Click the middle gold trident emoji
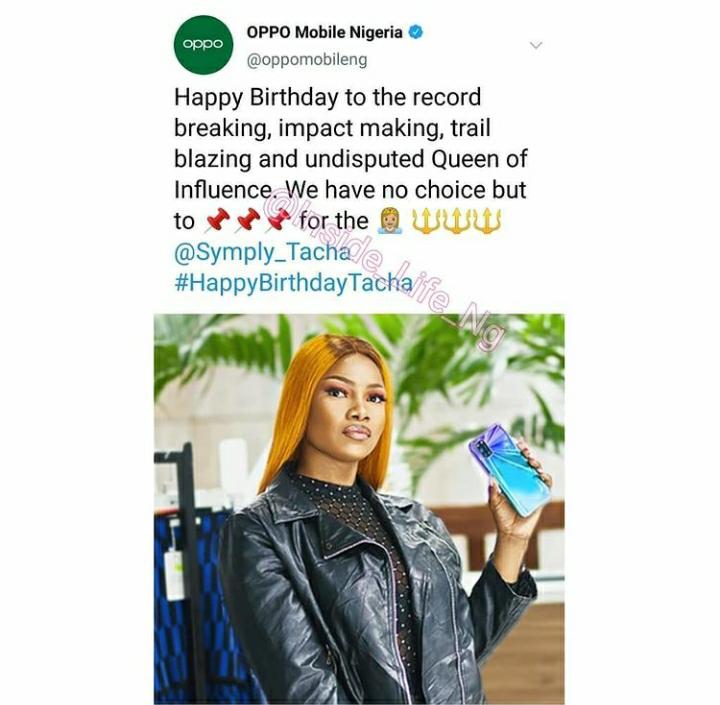720x705 pixels. click(457, 221)
